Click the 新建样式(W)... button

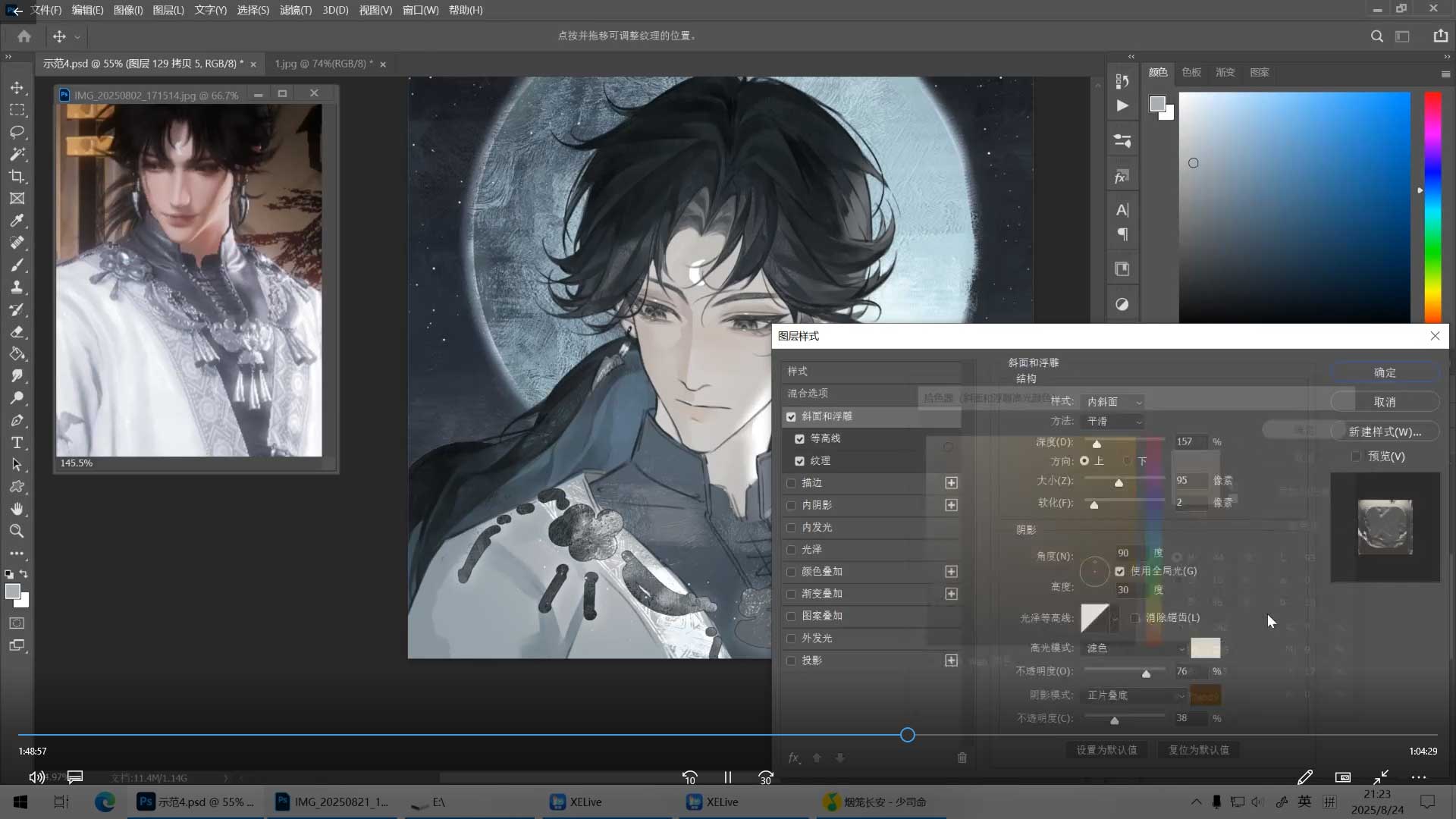coord(1385,431)
